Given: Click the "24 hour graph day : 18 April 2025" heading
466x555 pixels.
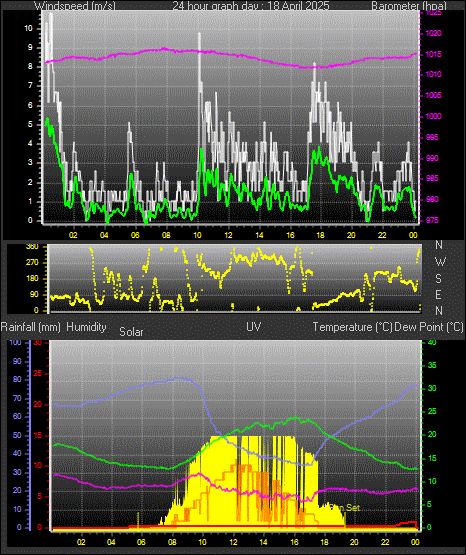Looking at the screenshot, I should 251,6.
